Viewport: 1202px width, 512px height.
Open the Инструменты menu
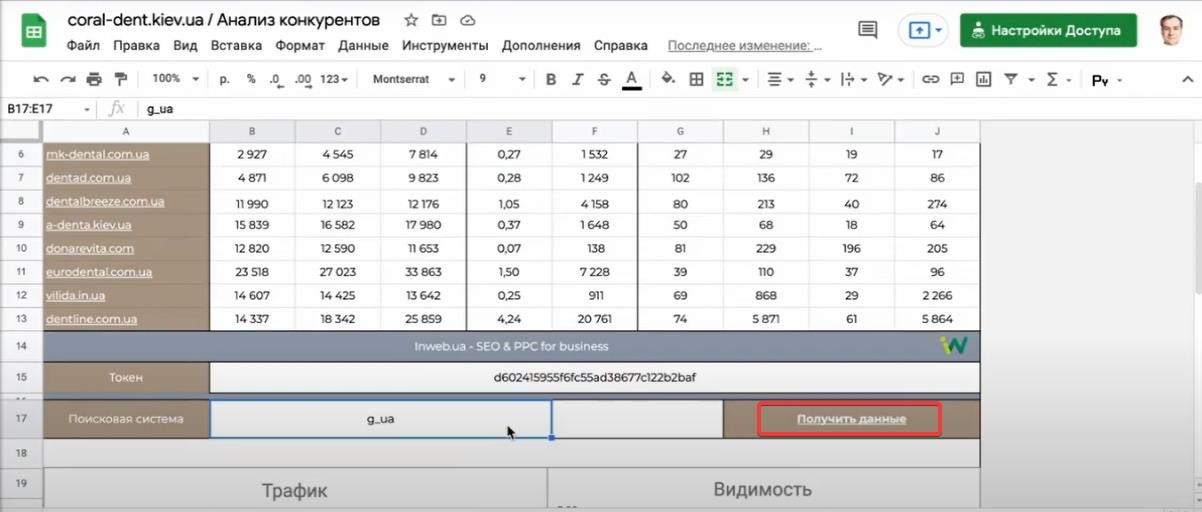(x=445, y=45)
